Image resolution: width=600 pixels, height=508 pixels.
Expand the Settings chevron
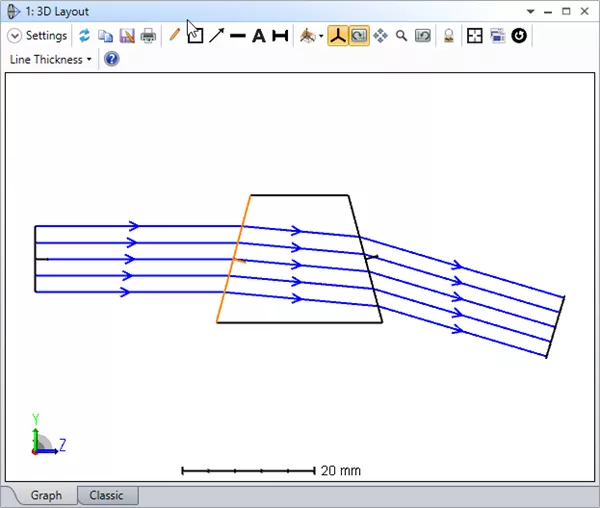click(x=14, y=36)
